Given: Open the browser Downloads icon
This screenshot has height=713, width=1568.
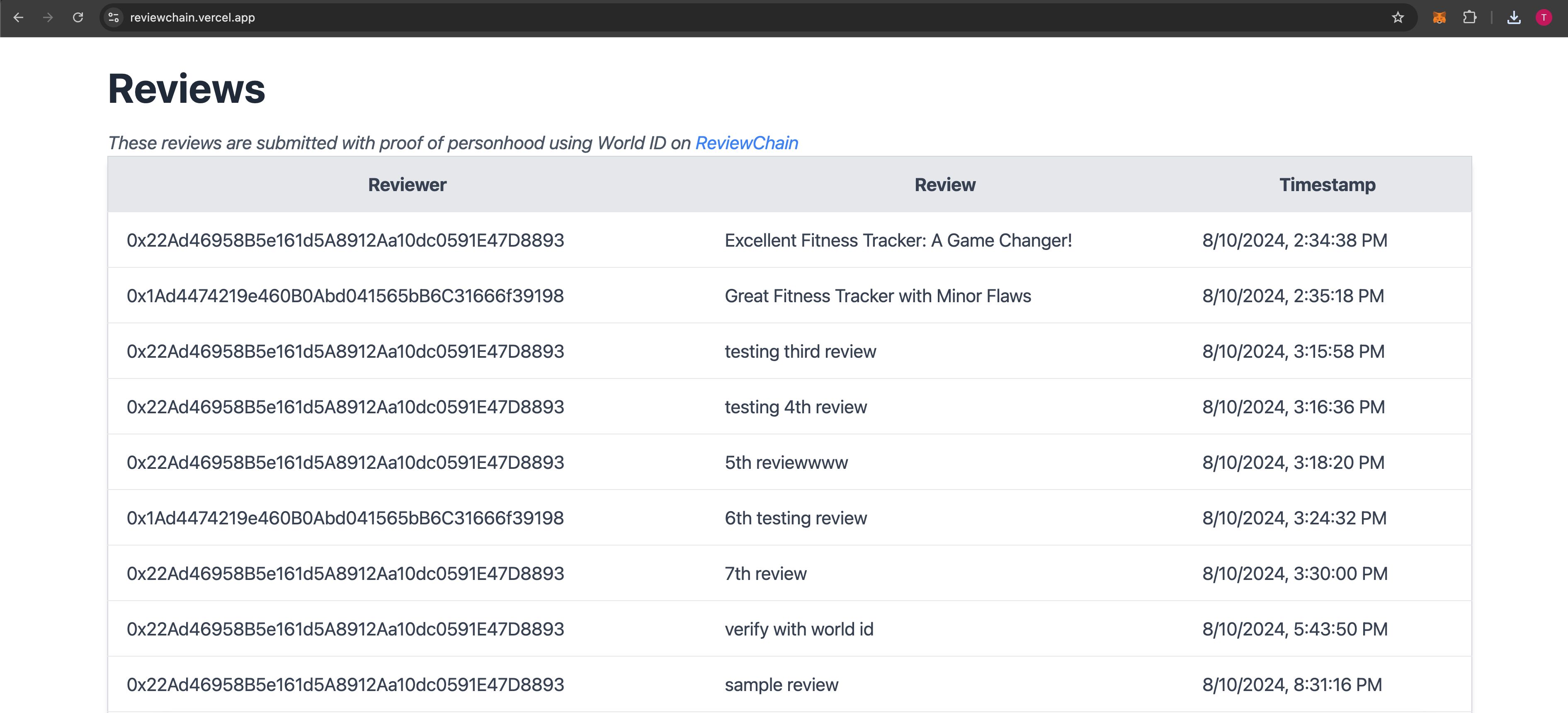Looking at the screenshot, I should pos(1514,18).
